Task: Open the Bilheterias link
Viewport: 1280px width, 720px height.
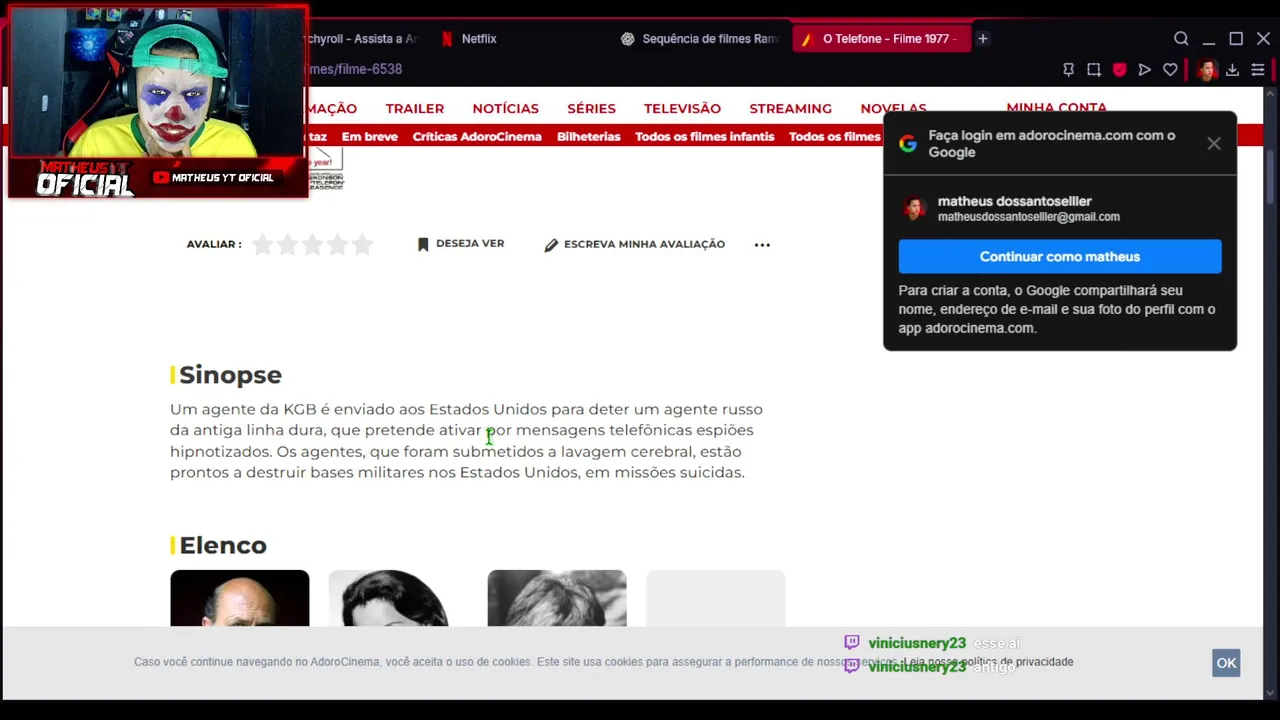Action: [589, 137]
